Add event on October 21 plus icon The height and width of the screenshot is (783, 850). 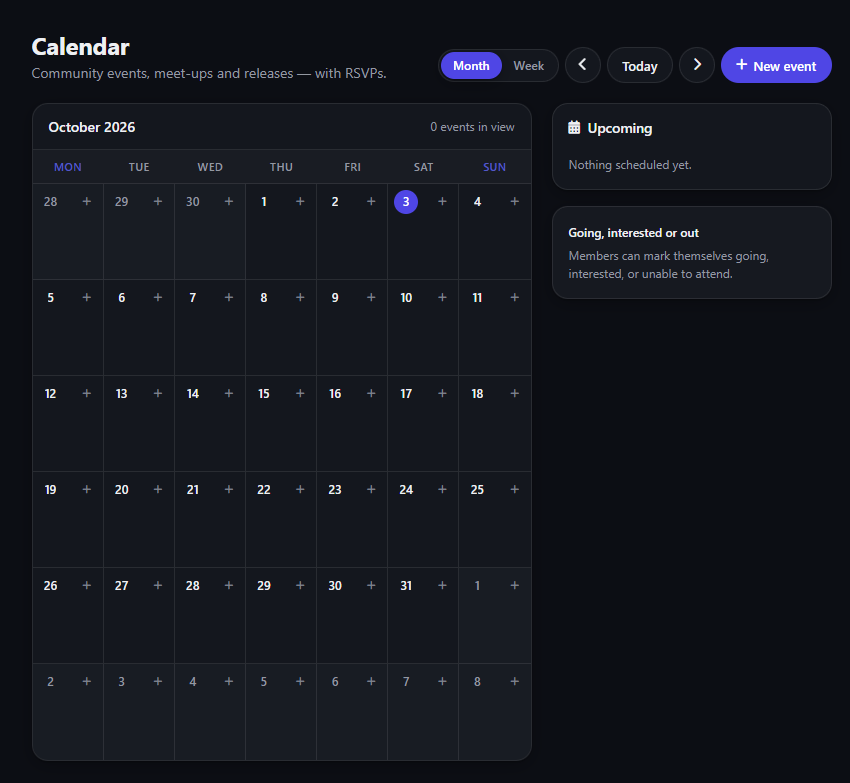pos(229,489)
